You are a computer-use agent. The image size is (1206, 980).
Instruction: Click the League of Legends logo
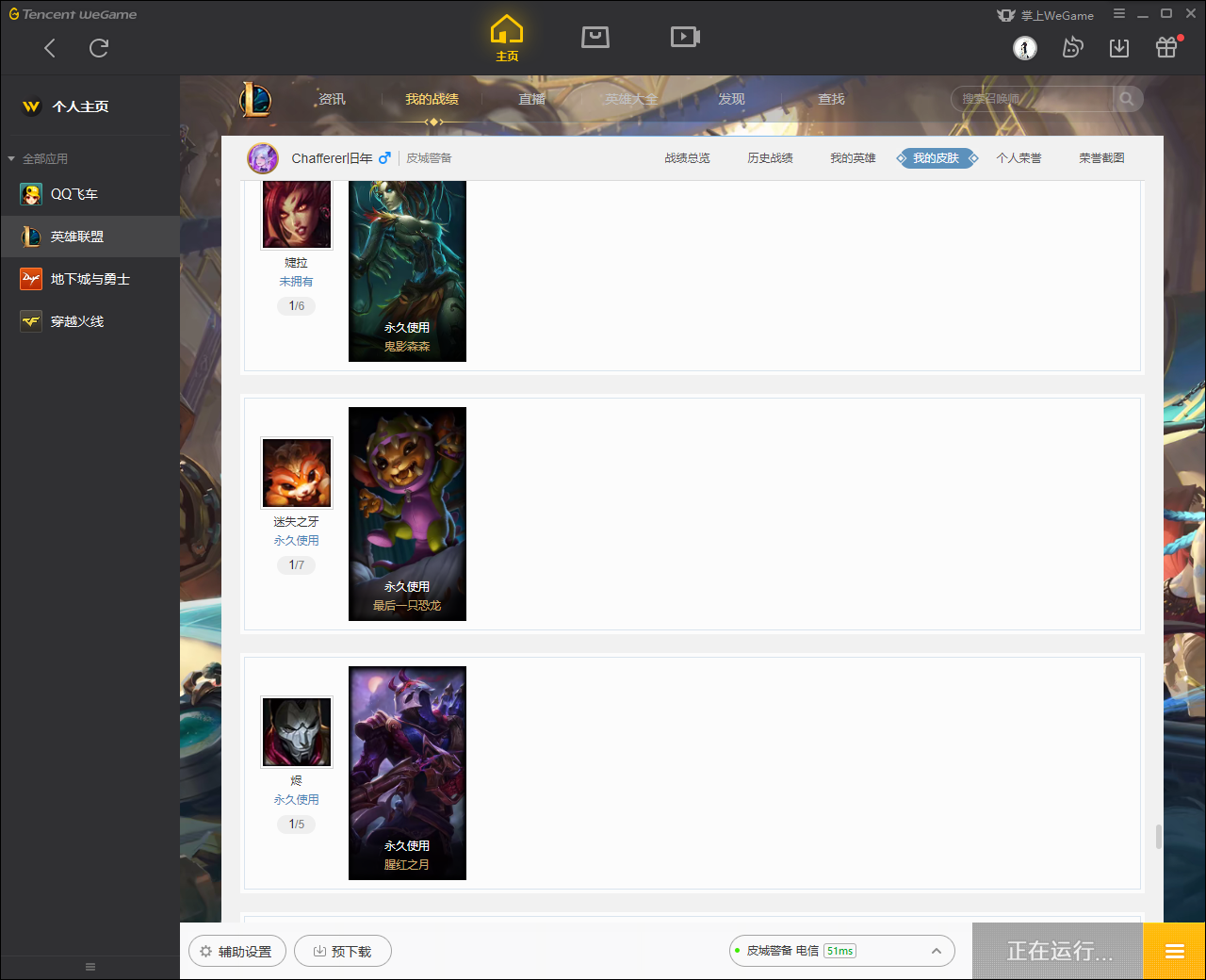click(x=254, y=99)
